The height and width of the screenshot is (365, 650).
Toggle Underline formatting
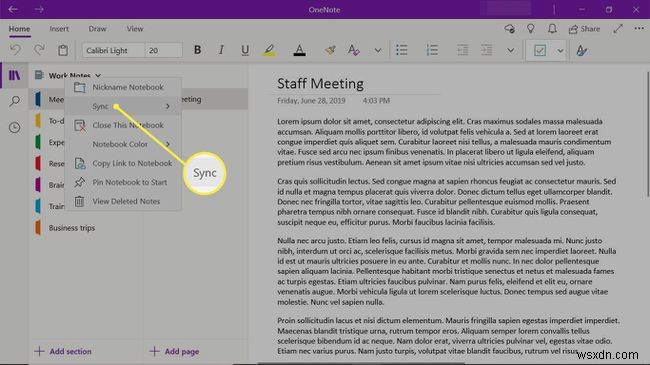coord(245,50)
